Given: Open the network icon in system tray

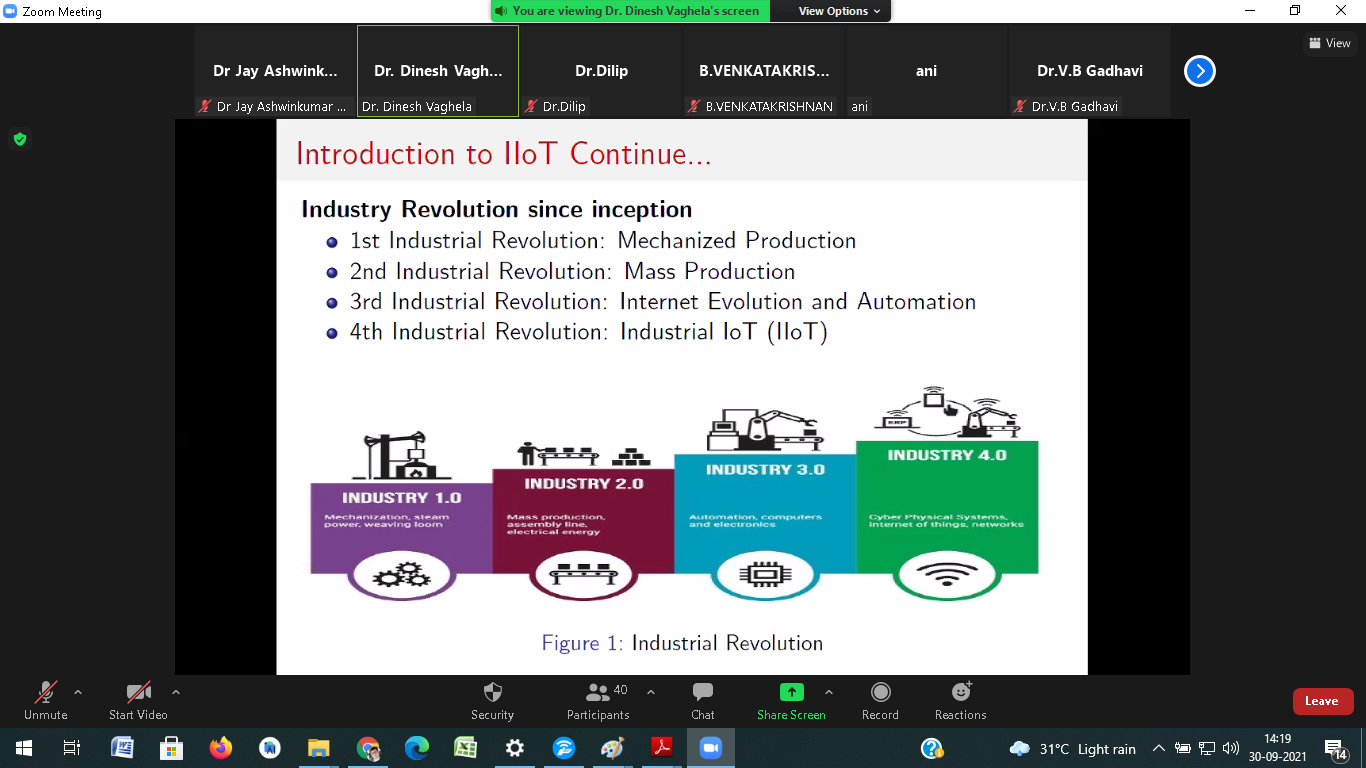Looking at the screenshot, I should [x=1207, y=748].
